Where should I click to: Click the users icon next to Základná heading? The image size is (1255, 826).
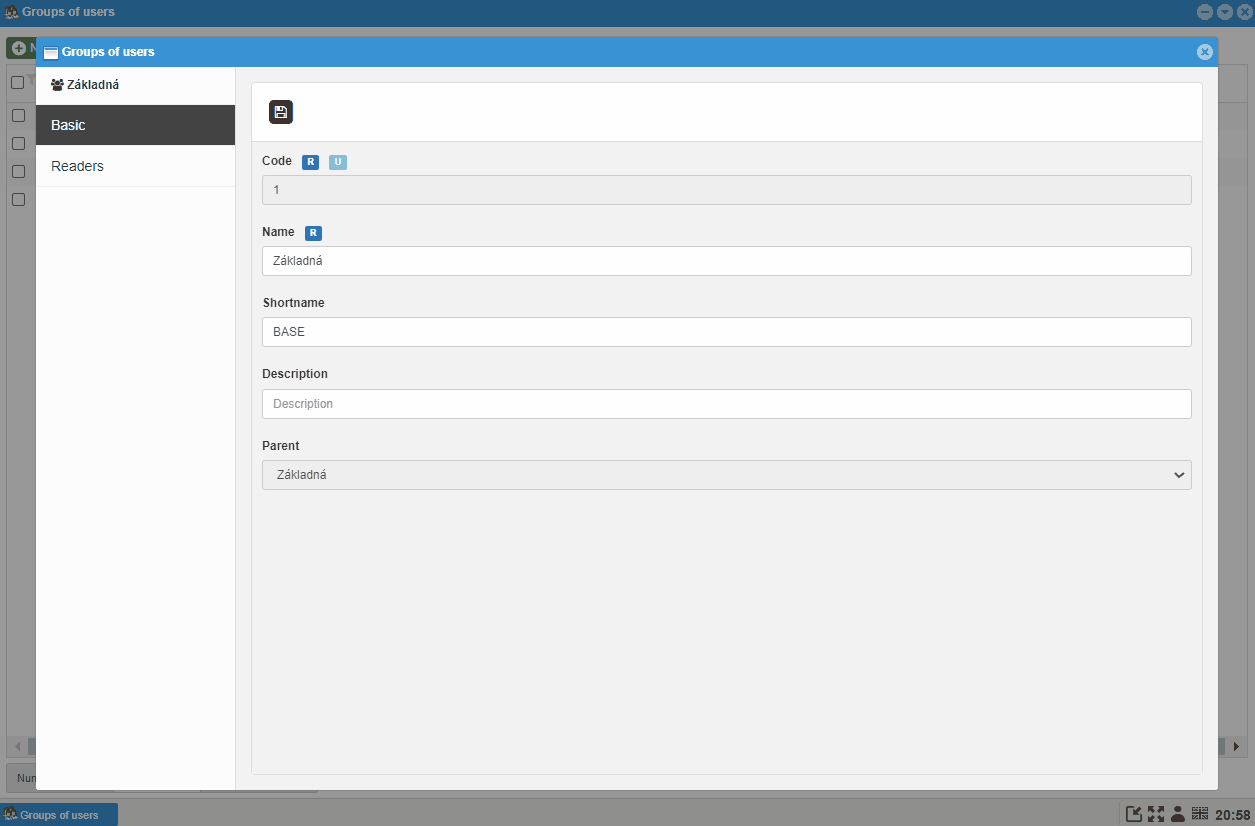(57, 85)
